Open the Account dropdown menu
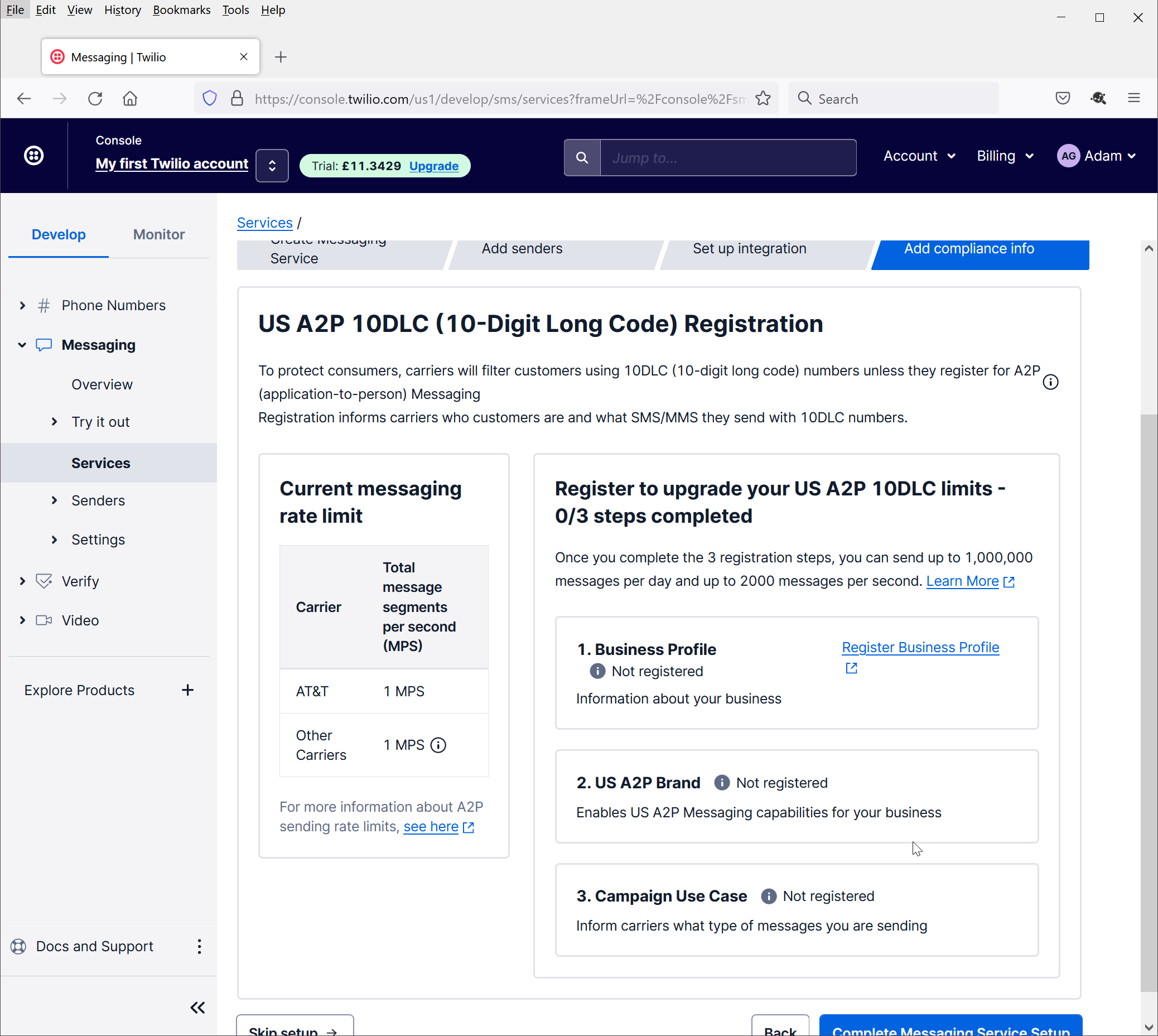1158x1036 pixels. pyautogui.click(x=919, y=156)
